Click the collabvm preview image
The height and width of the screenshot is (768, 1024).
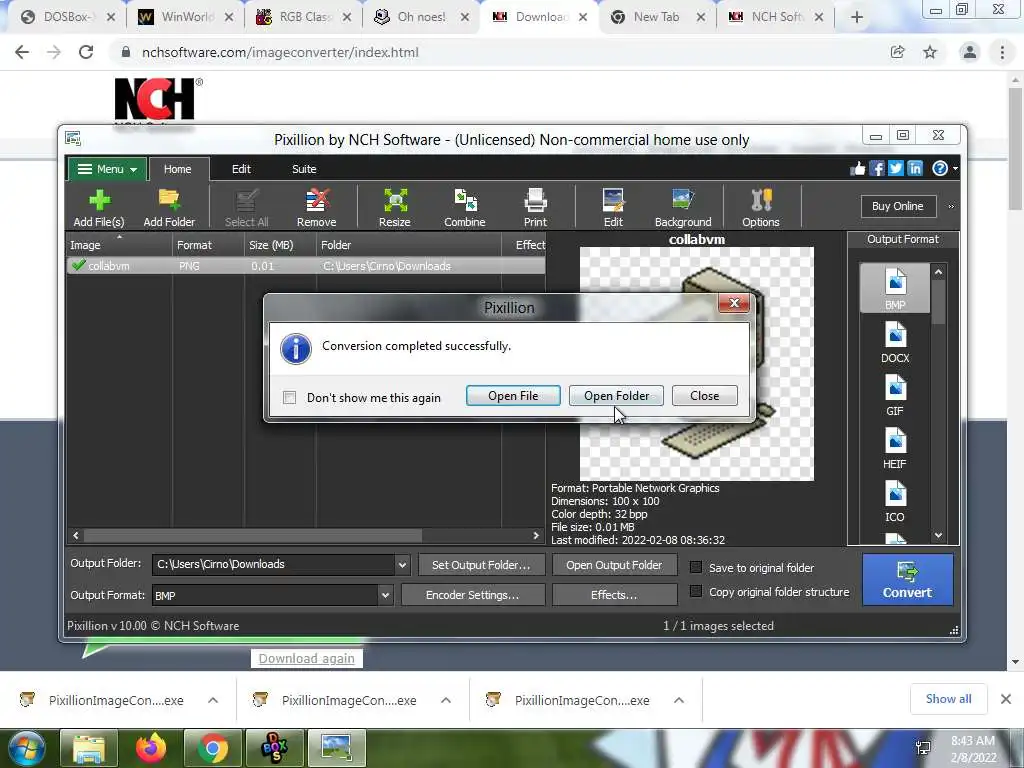[697, 363]
